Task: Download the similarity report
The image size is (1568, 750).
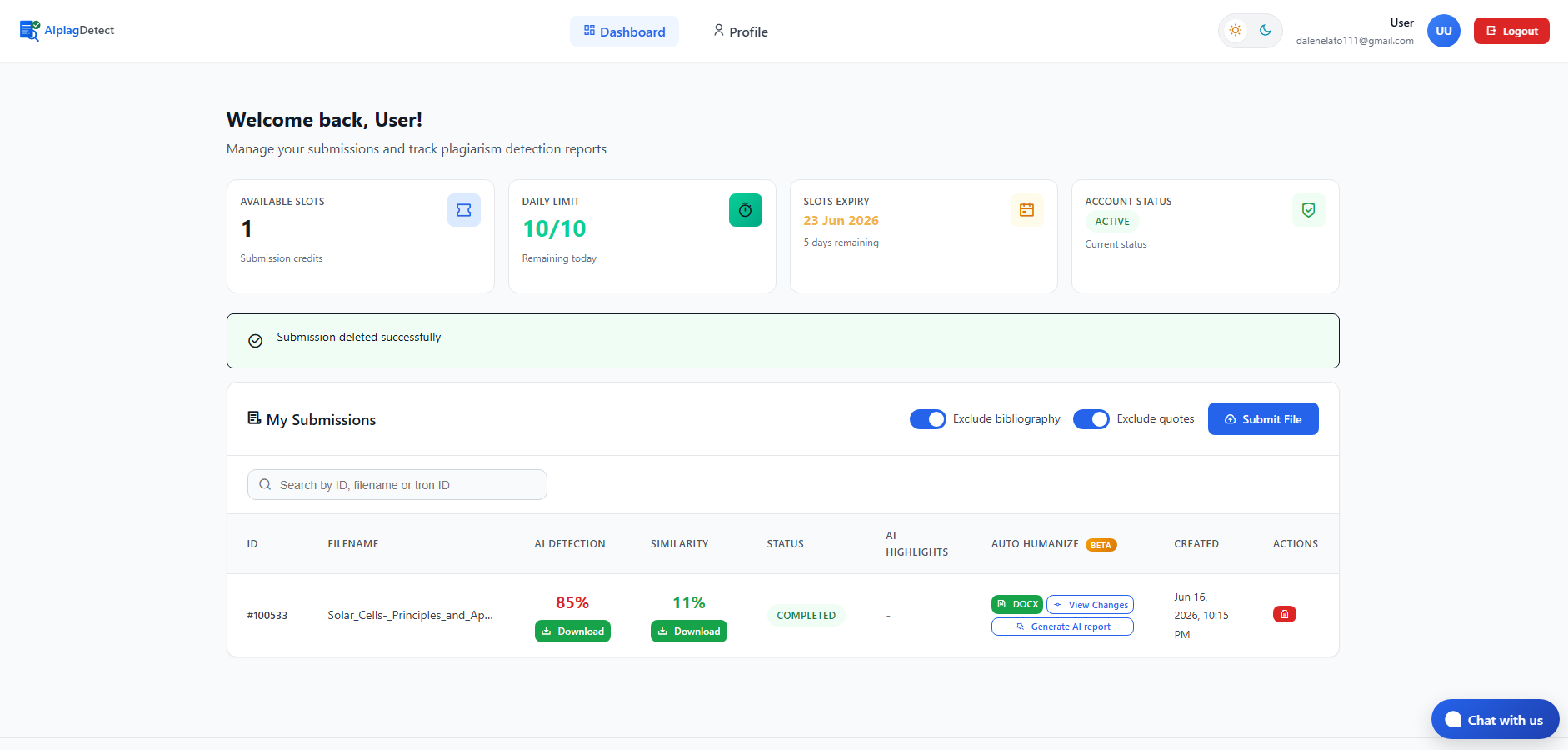Action: (689, 632)
